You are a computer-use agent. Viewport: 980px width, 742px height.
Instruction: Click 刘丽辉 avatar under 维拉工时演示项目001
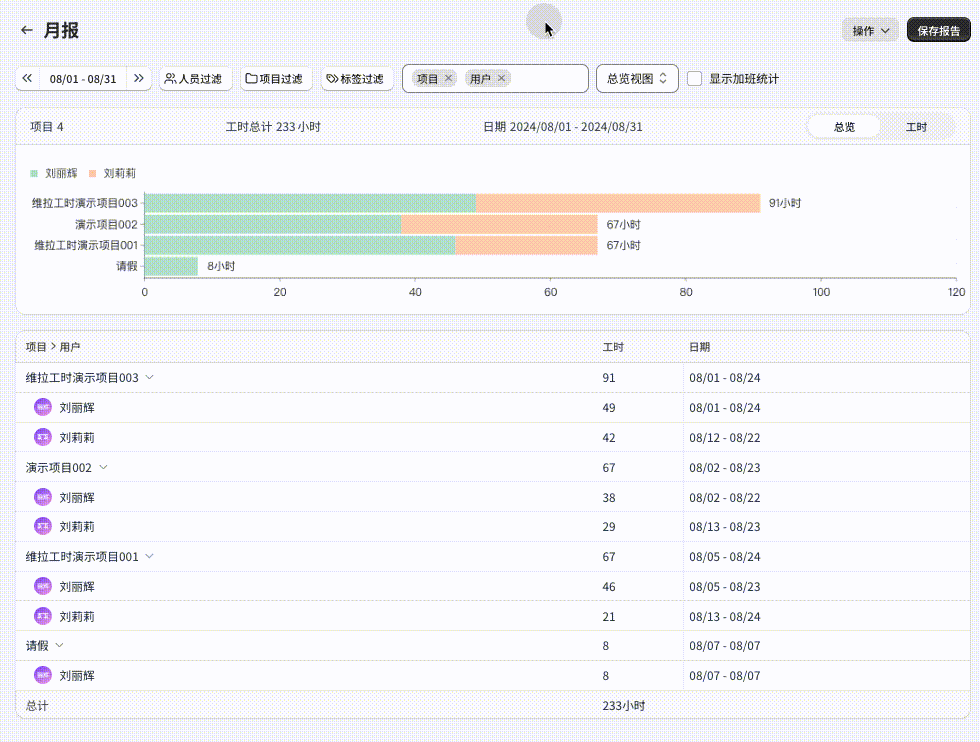click(42, 586)
